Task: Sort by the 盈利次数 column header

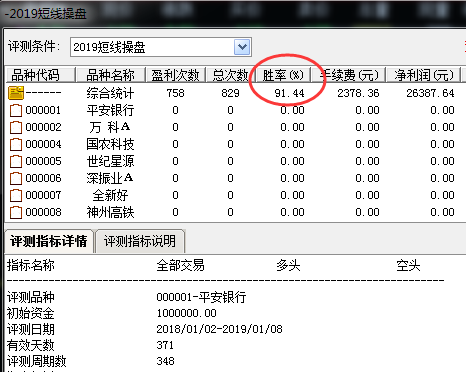Action: coord(175,75)
